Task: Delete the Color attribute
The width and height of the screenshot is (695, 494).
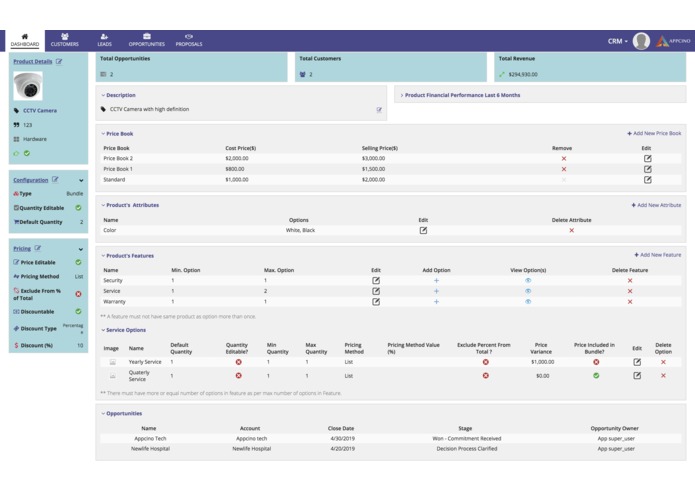Action: point(571,230)
